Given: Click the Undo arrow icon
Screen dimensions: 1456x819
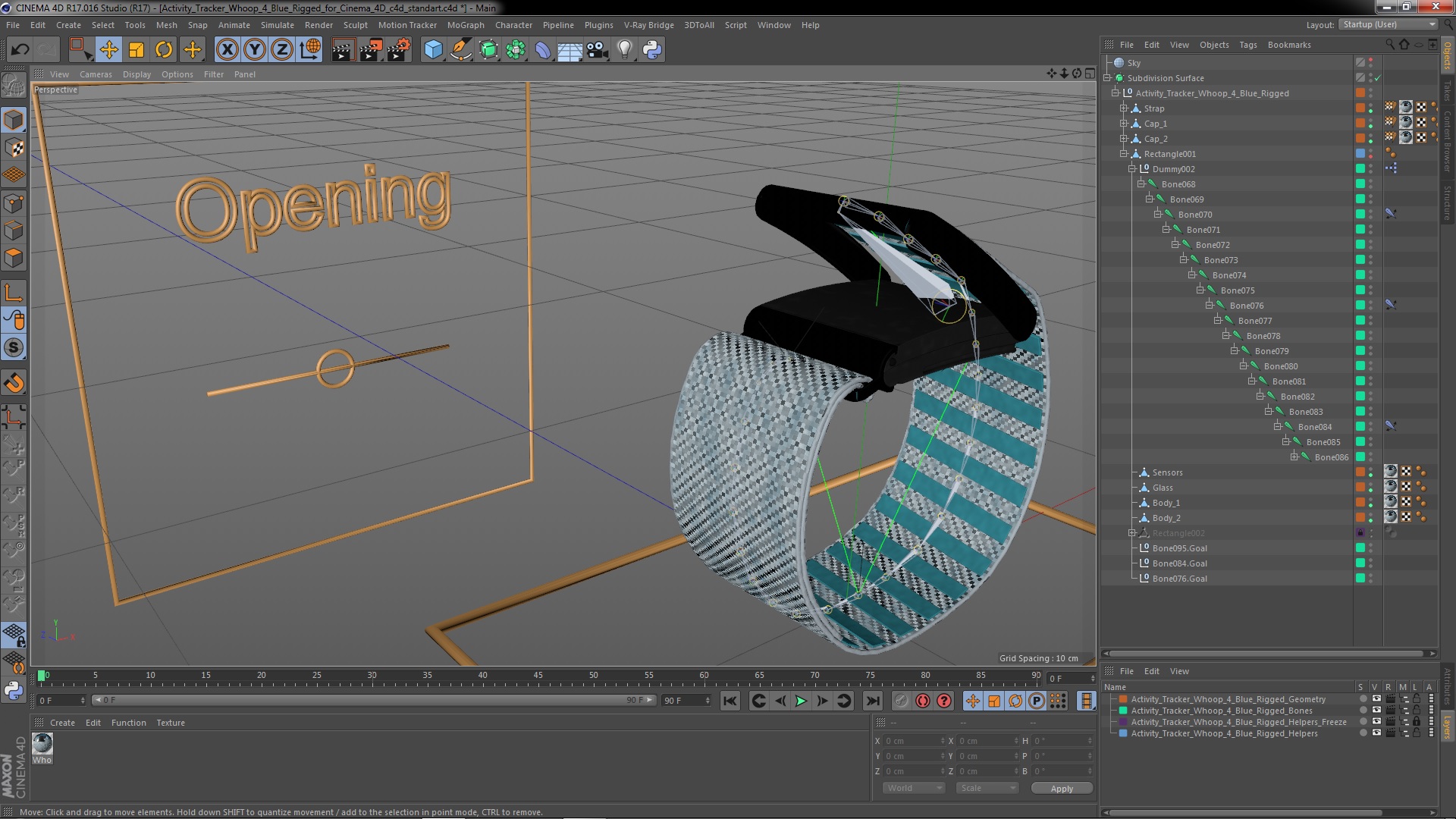Looking at the screenshot, I should (20, 50).
